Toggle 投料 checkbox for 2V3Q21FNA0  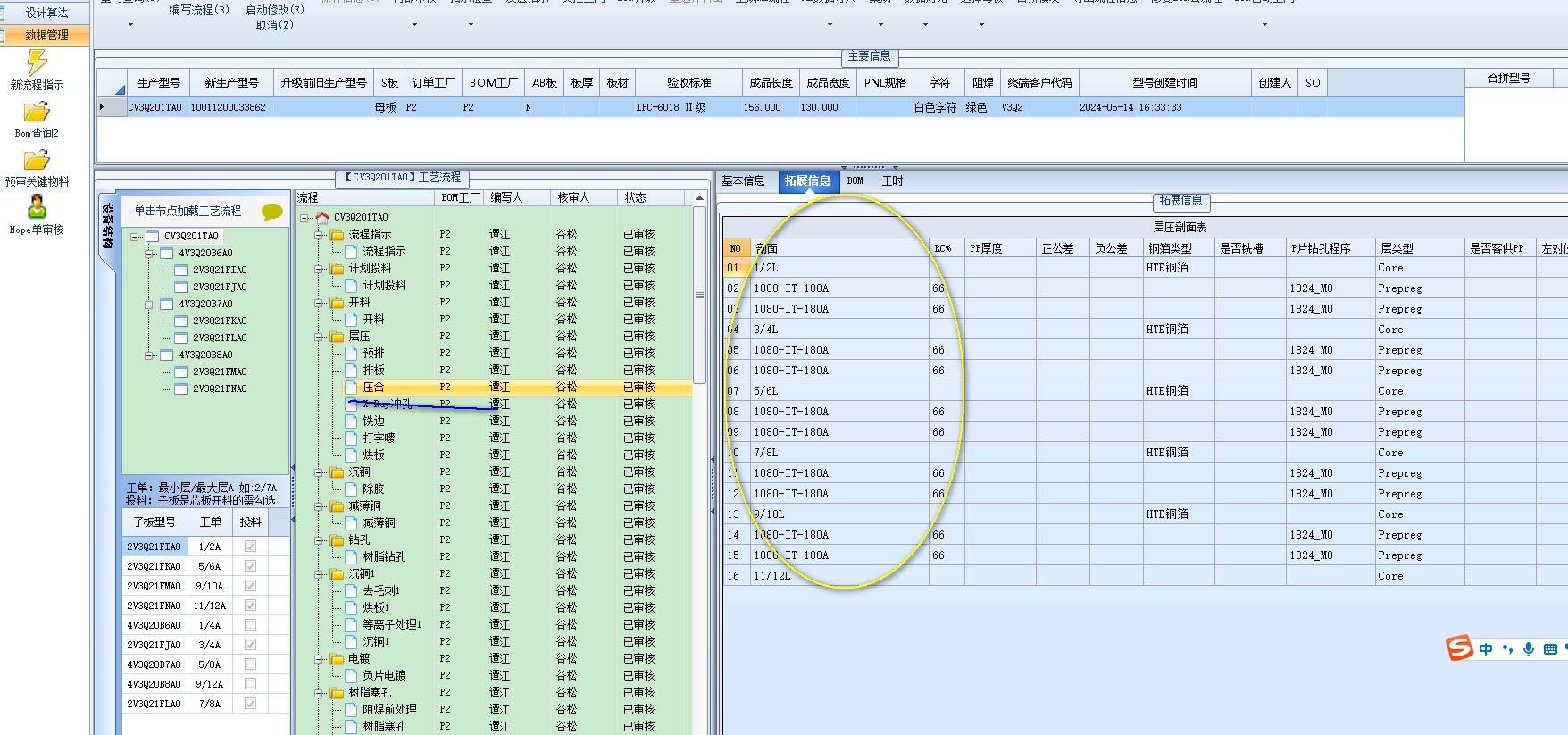[251, 606]
